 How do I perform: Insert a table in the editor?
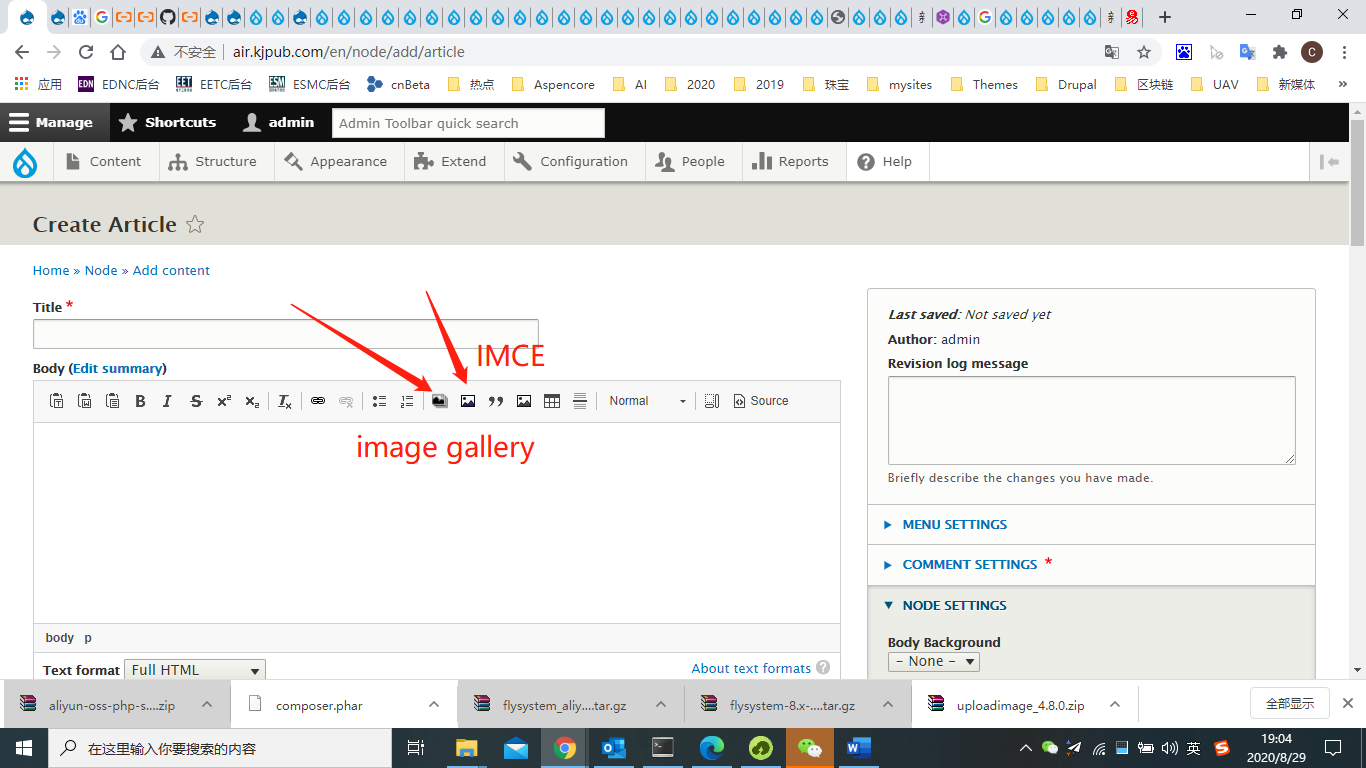[x=551, y=401]
